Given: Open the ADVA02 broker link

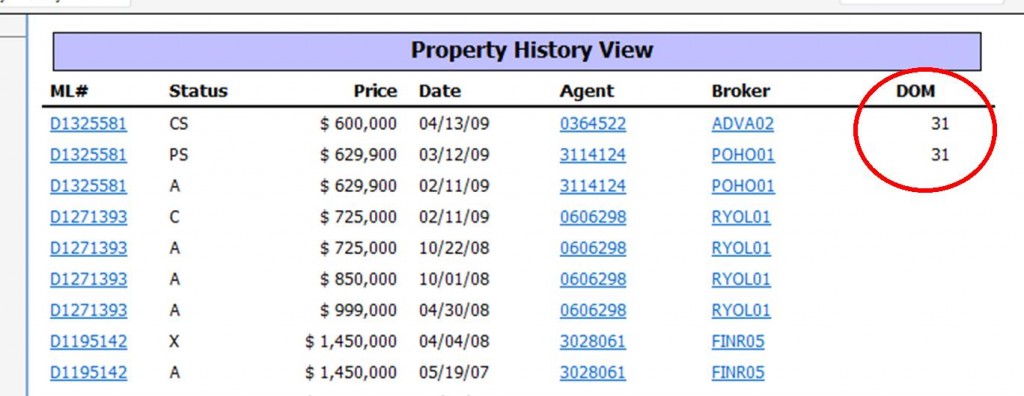Looking at the screenshot, I should [743, 124].
